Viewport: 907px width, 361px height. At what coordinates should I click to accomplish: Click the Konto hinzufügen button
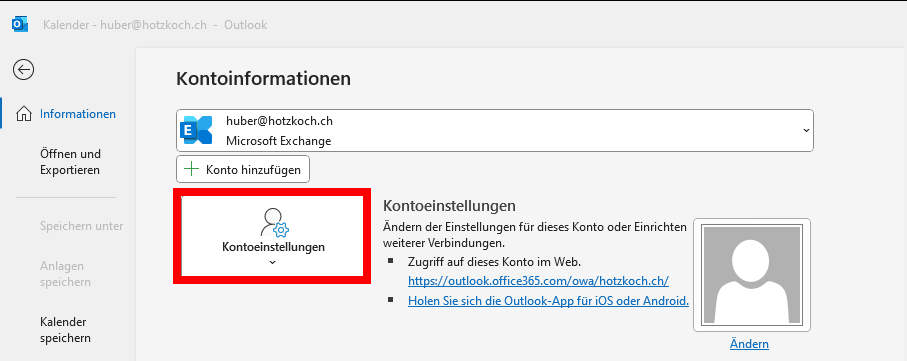(x=243, y=170)
